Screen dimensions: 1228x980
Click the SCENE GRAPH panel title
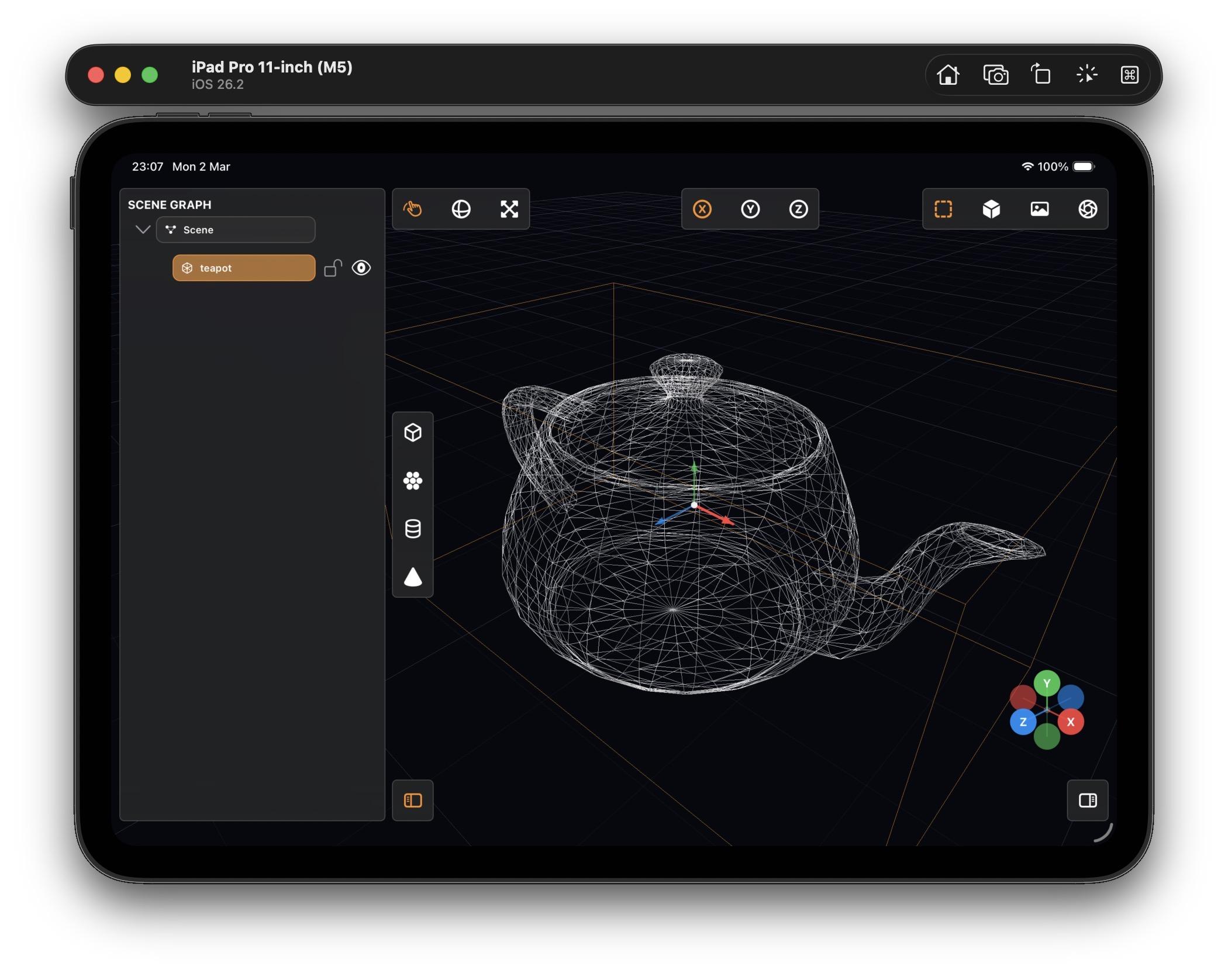point(170,205)
